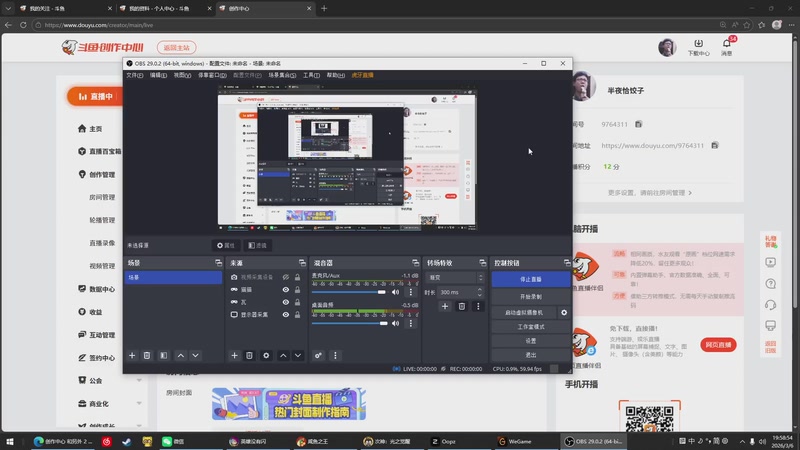Image resolution: width=800 pixels, height=450 pixels.
Task: Undock the Transitions panel with the float icon
Action: (x=483, y=263)
